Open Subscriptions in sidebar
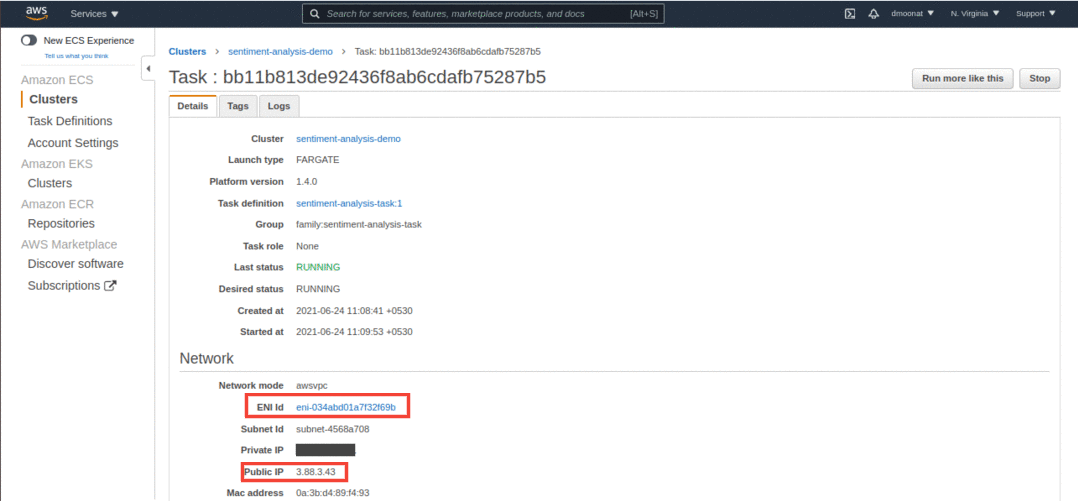 point(64,286)
